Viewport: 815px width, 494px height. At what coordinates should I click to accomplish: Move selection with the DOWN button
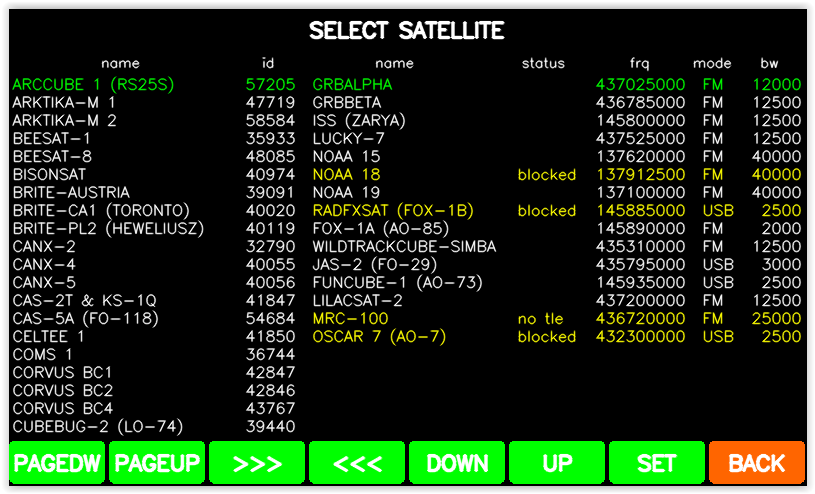(457, 462)
